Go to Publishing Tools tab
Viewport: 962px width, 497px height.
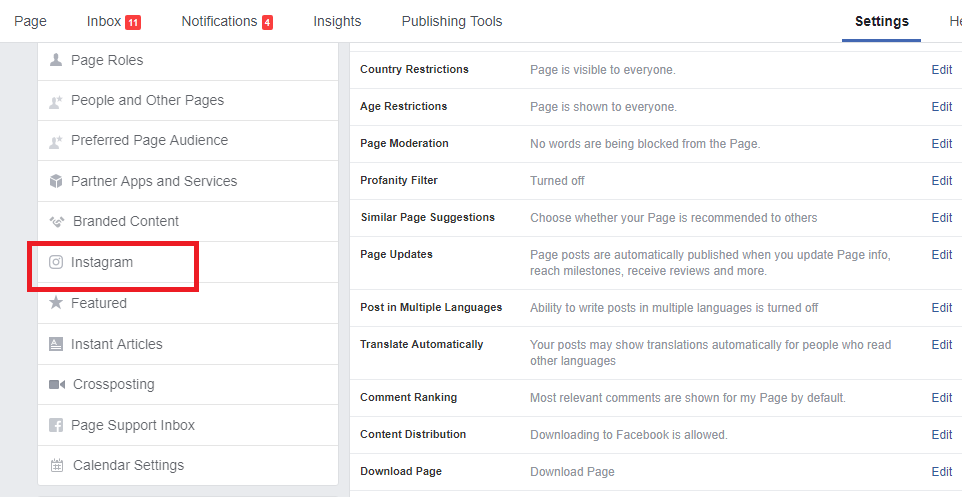point(452,21)
